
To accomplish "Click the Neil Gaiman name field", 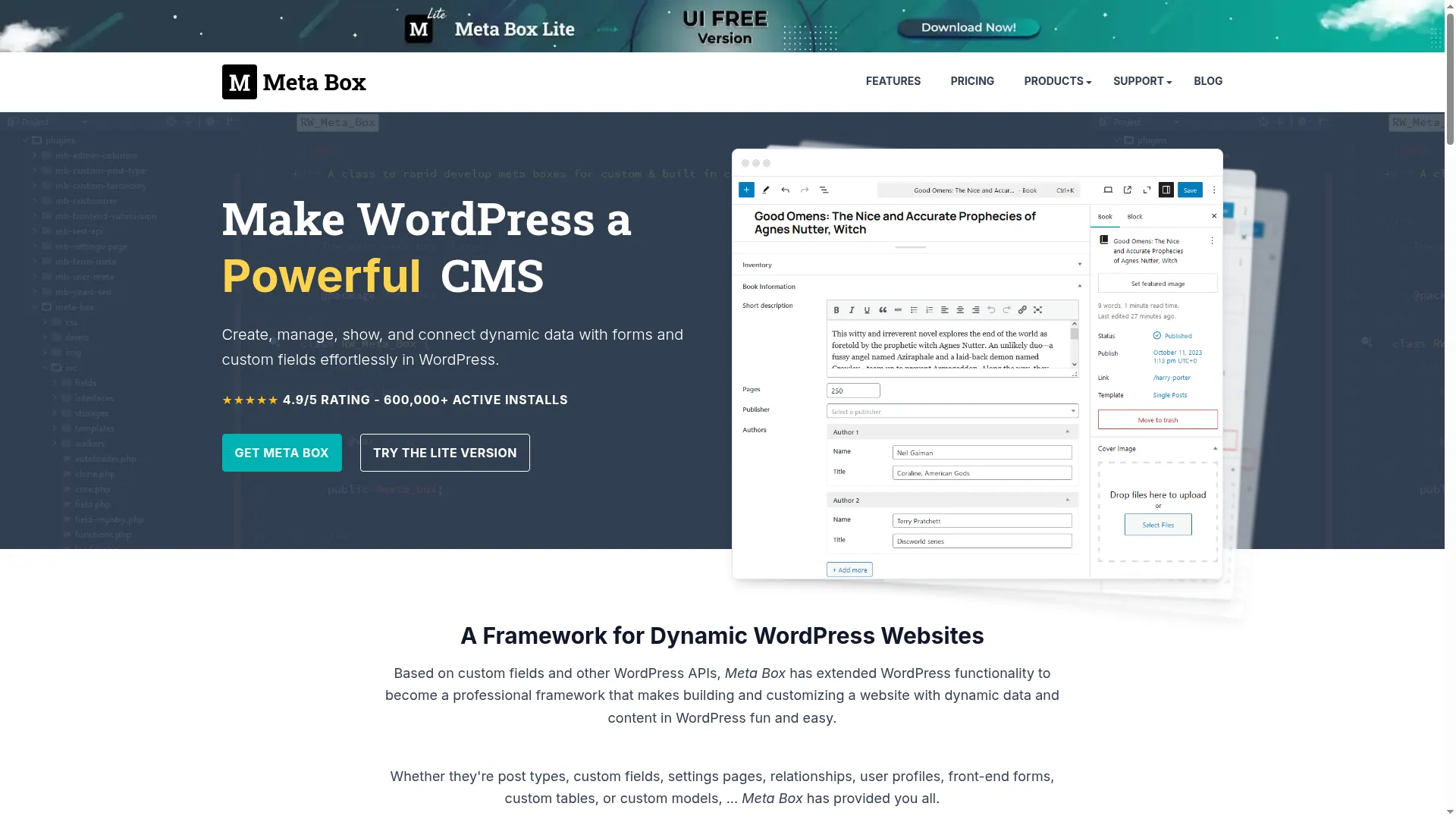I will tap(982, 453).
